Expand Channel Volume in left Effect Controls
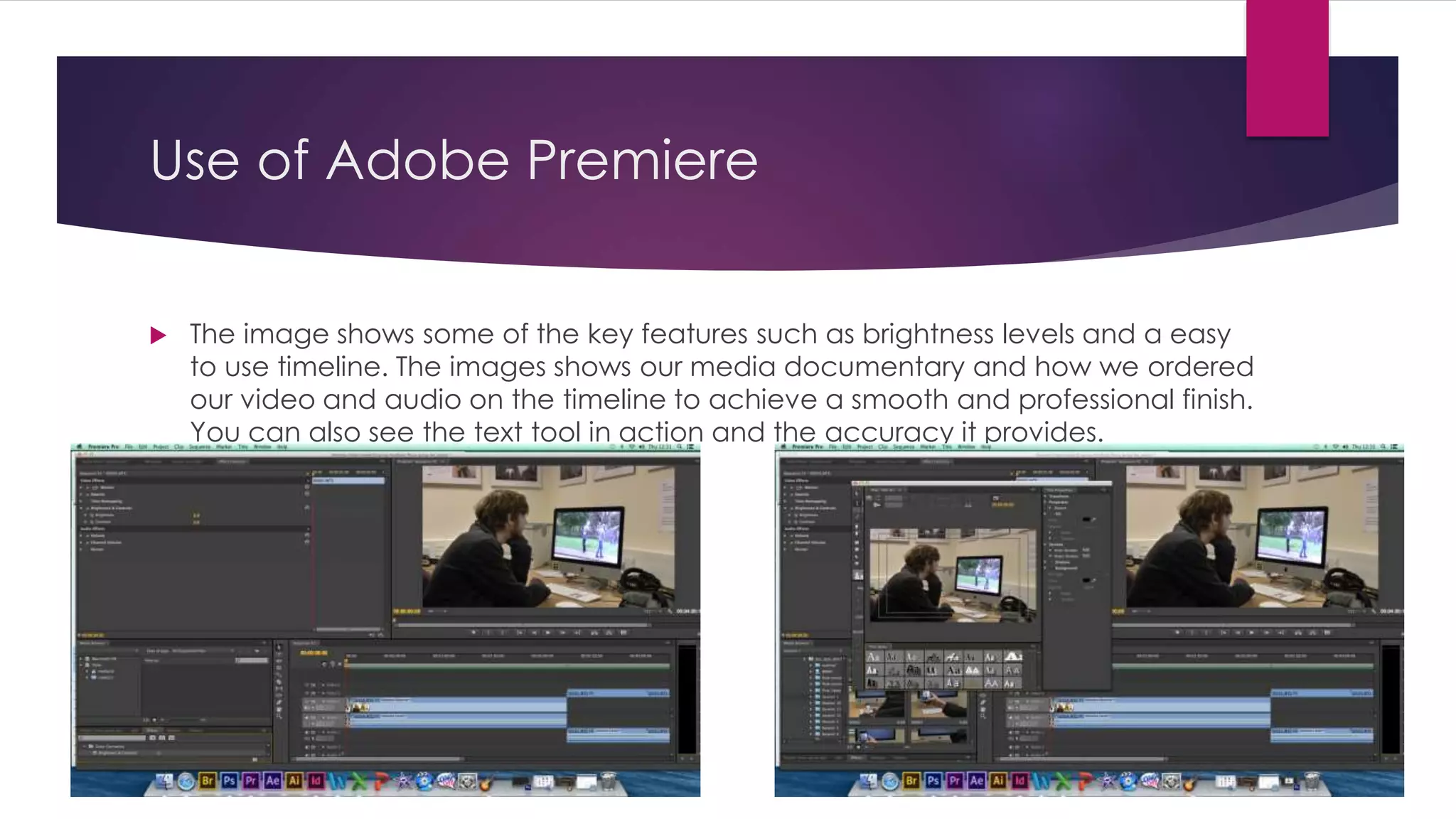 click(81, 542)
